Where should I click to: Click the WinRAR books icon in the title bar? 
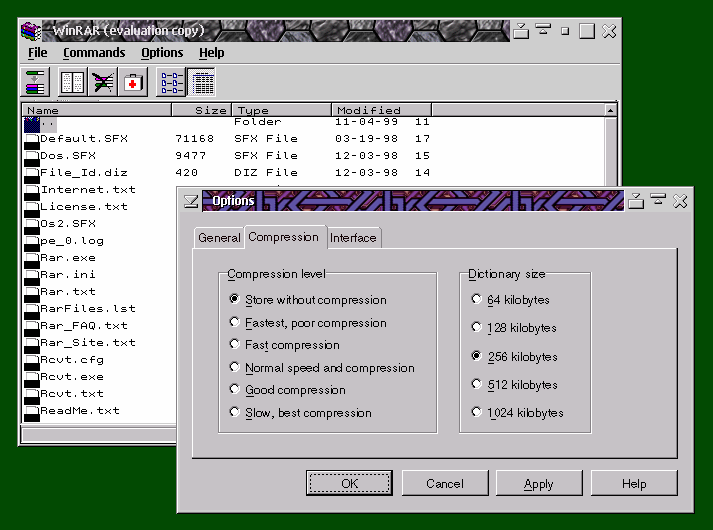(31, 31)
